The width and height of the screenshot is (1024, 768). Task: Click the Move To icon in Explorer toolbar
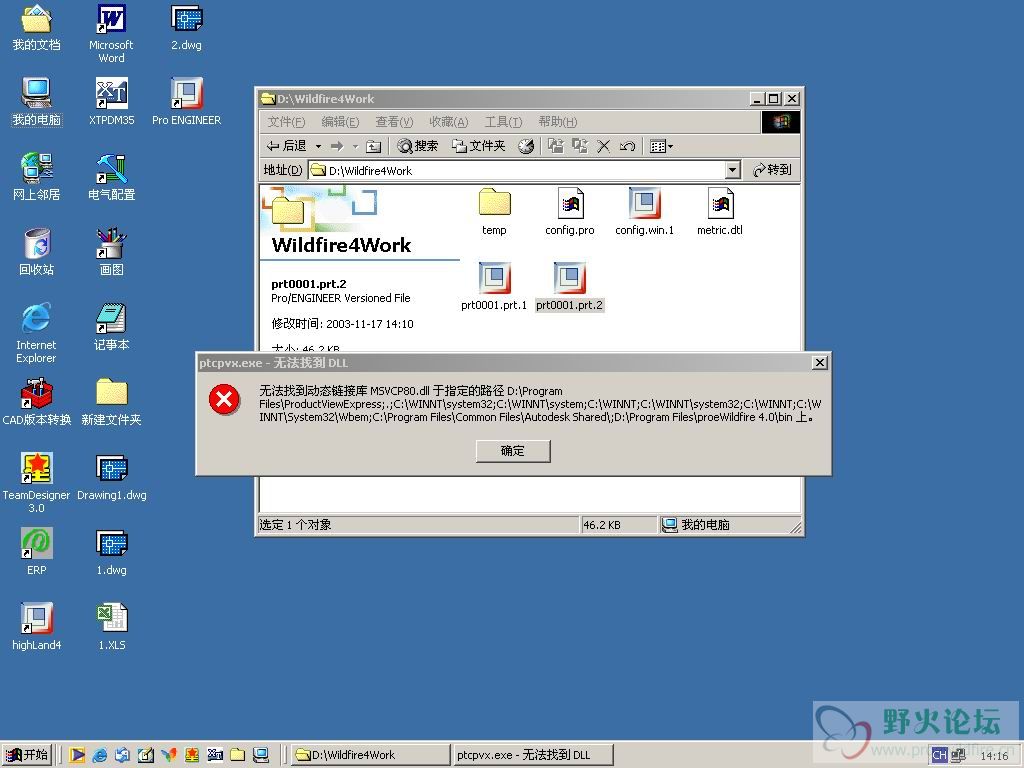click(x=555, y=146)
